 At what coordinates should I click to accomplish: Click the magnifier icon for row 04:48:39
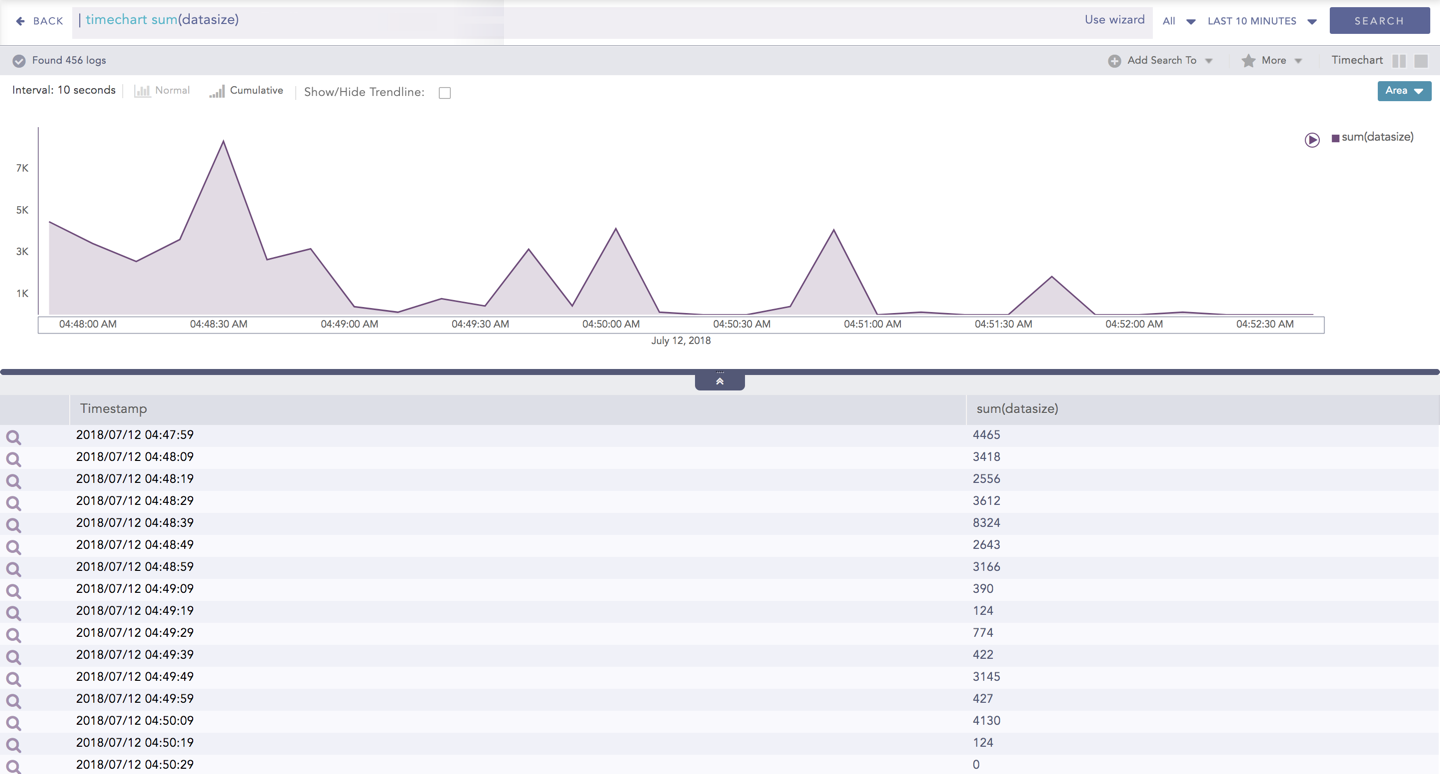[x=14, y=525]
